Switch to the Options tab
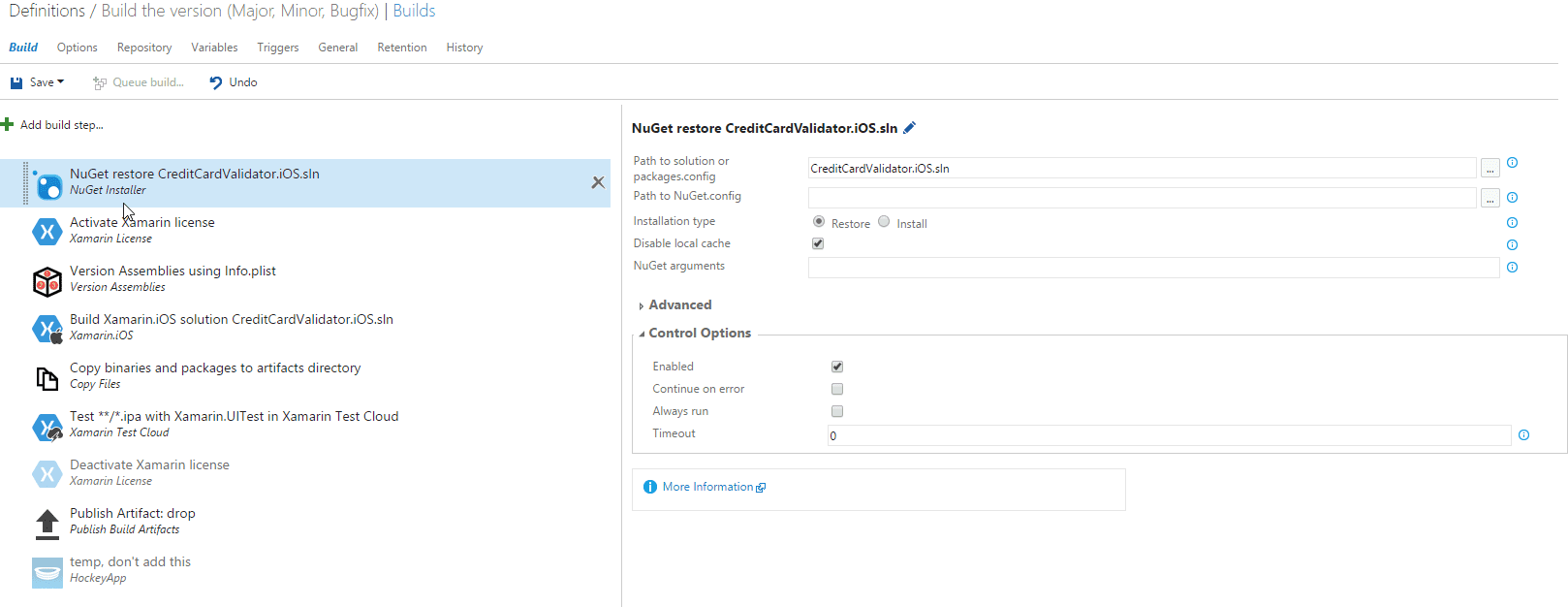Screen dimensions: 1568x607 [x=78, y=48]
